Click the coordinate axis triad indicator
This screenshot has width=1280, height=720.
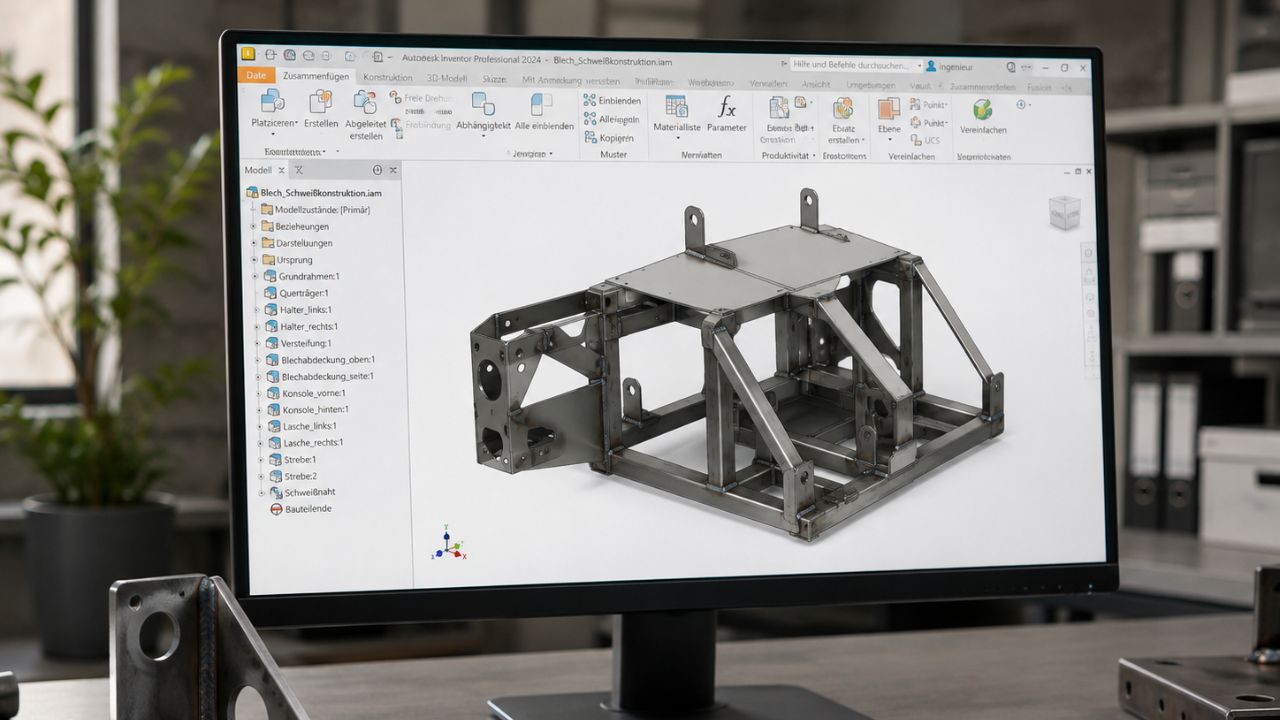point(449,543)
